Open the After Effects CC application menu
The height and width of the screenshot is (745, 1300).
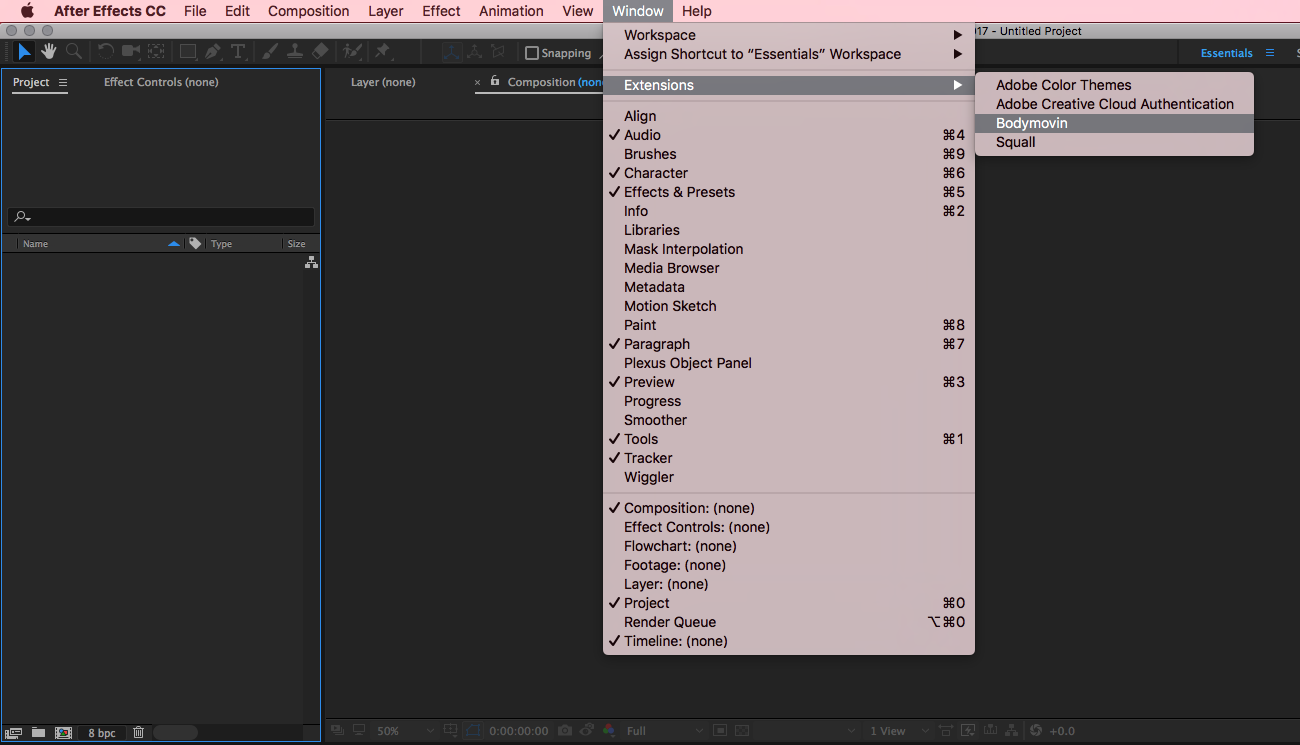point(110,11)
